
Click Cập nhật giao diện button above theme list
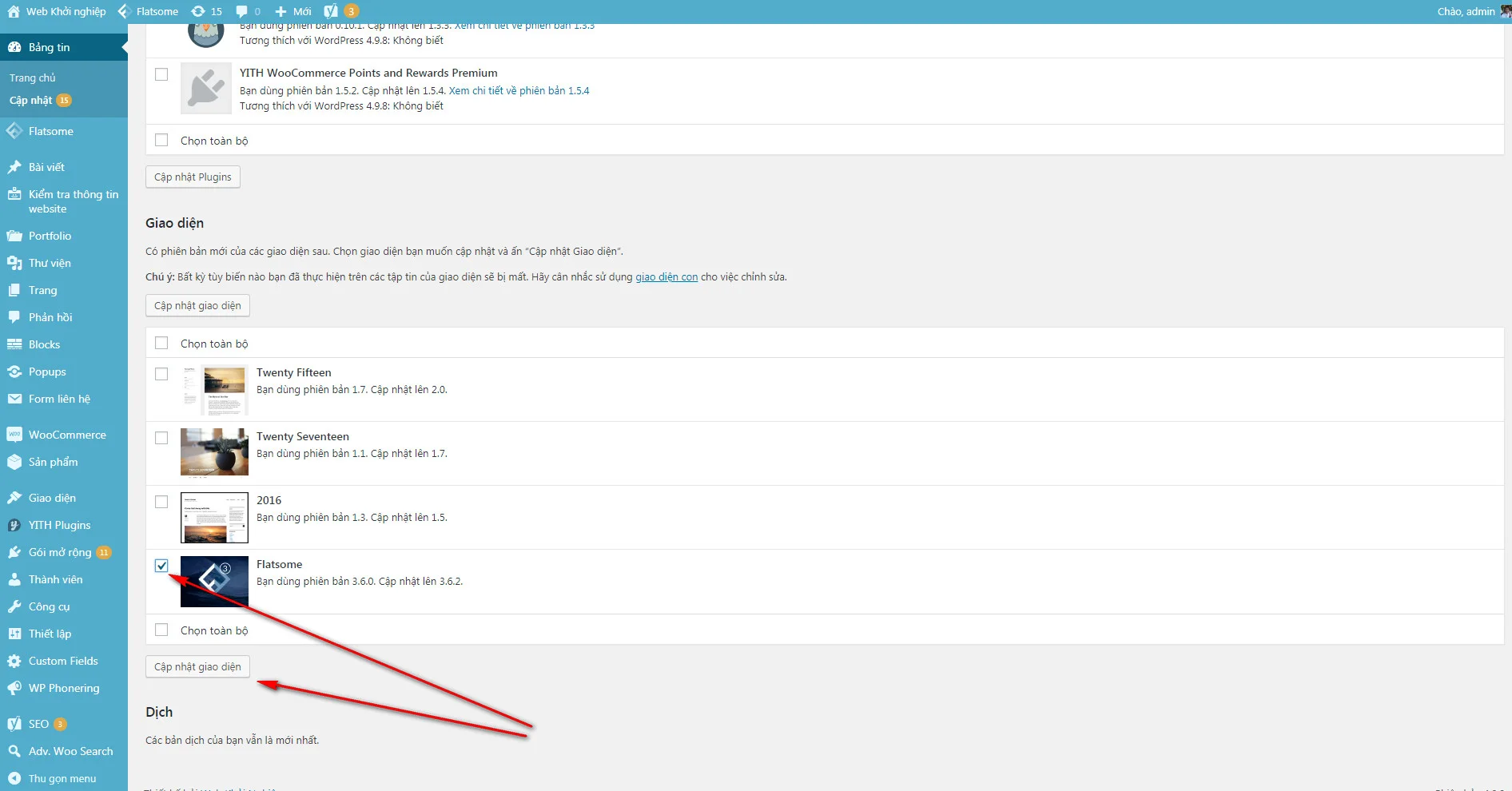[x=197, y=305]
